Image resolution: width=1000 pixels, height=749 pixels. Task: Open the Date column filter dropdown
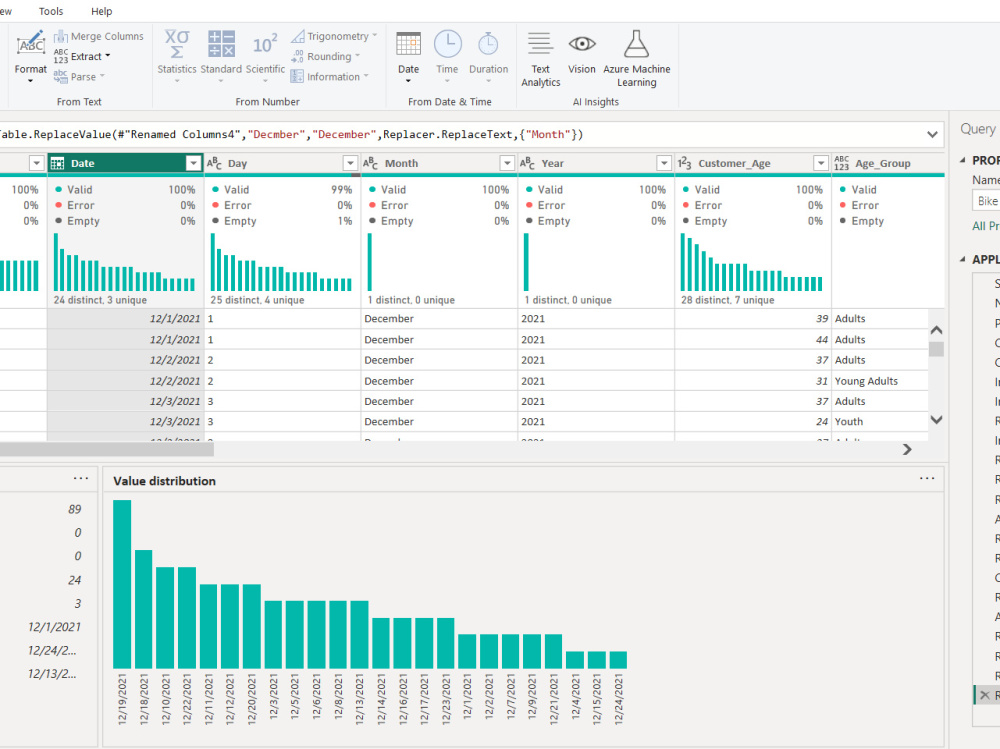click(193, 163)
